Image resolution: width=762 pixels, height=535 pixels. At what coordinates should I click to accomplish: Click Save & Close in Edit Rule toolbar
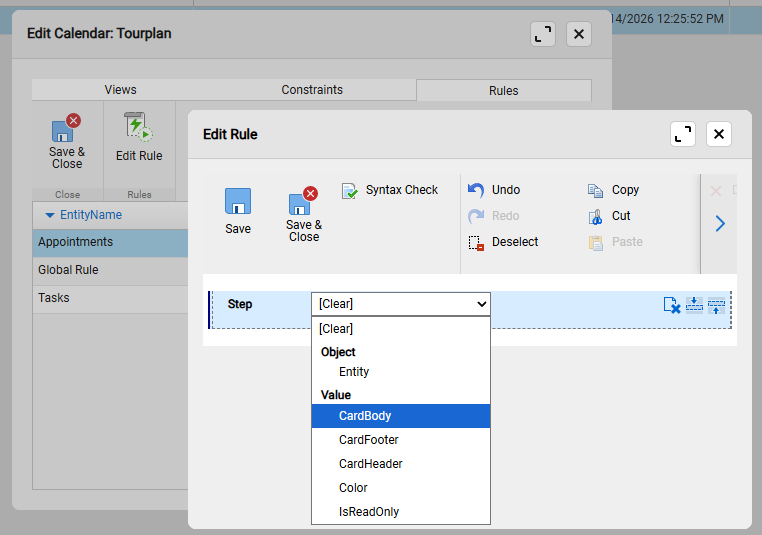click(x=304, y=214)
